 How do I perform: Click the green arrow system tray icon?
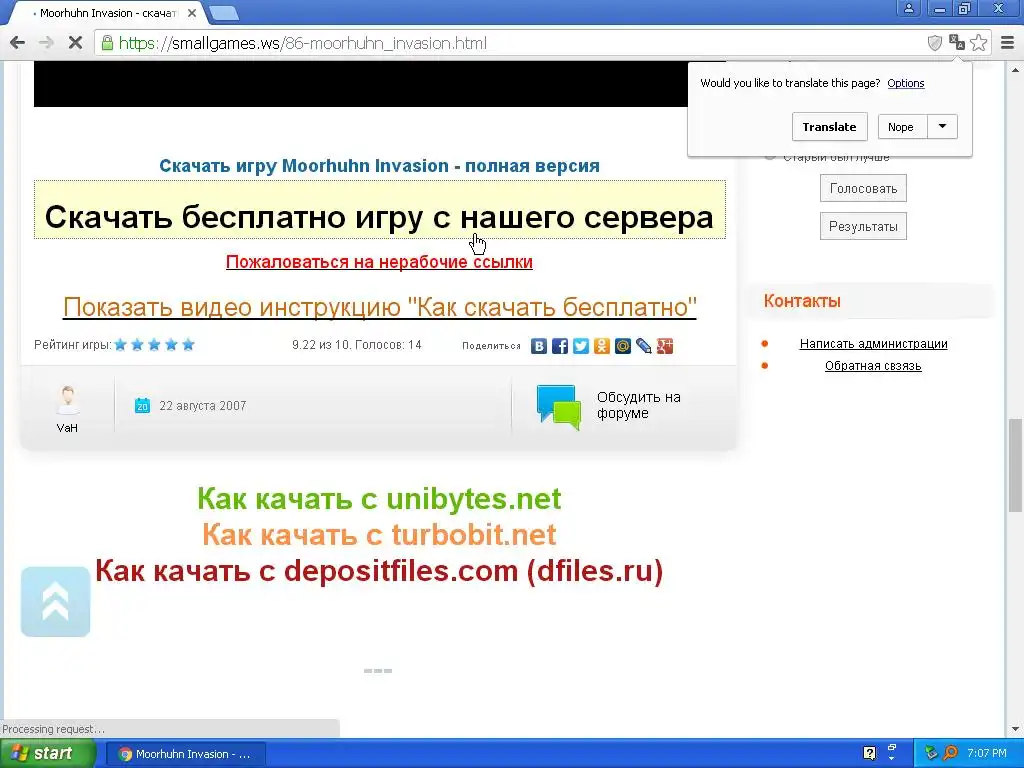point(931,753)
